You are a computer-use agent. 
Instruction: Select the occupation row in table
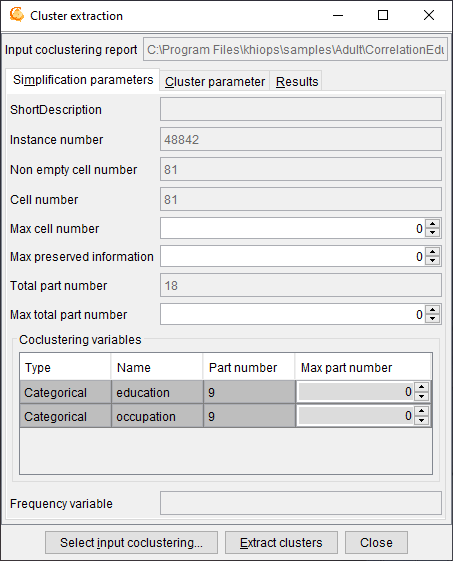pyautogui.click(x=226, y=416)
